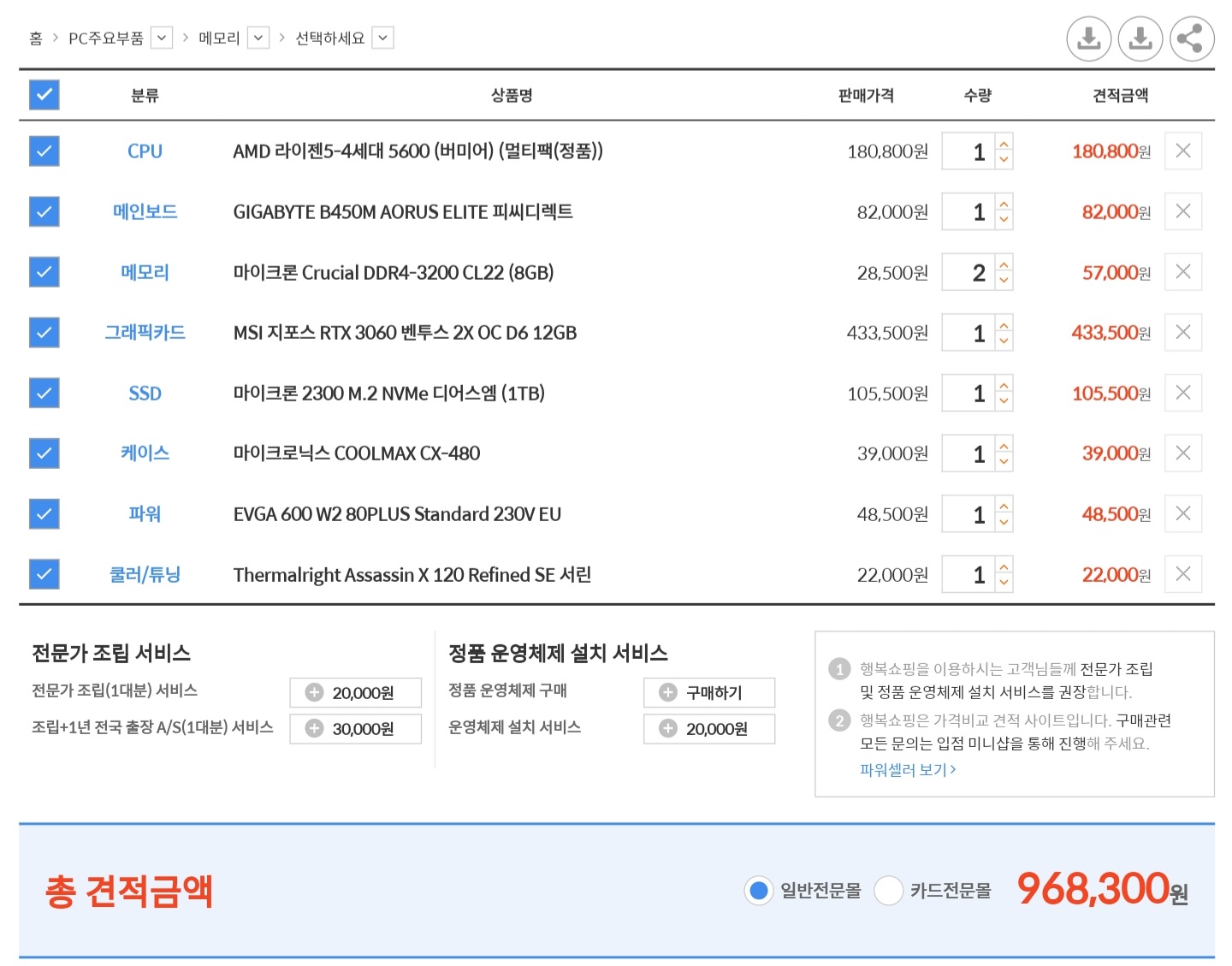Click 구매하기 for 정품 운영체제 구매
Image resolution: width=1232 pixels, height=966 pixels.
(x=709, y=692)
